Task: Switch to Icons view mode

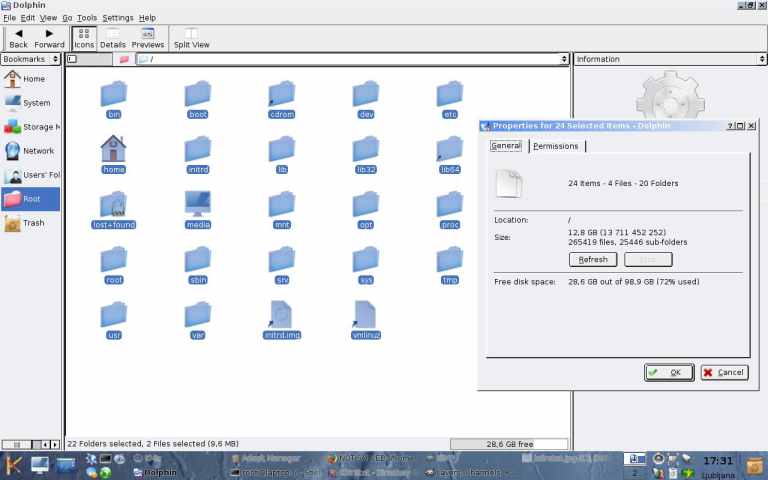Action: coord(83,38)
